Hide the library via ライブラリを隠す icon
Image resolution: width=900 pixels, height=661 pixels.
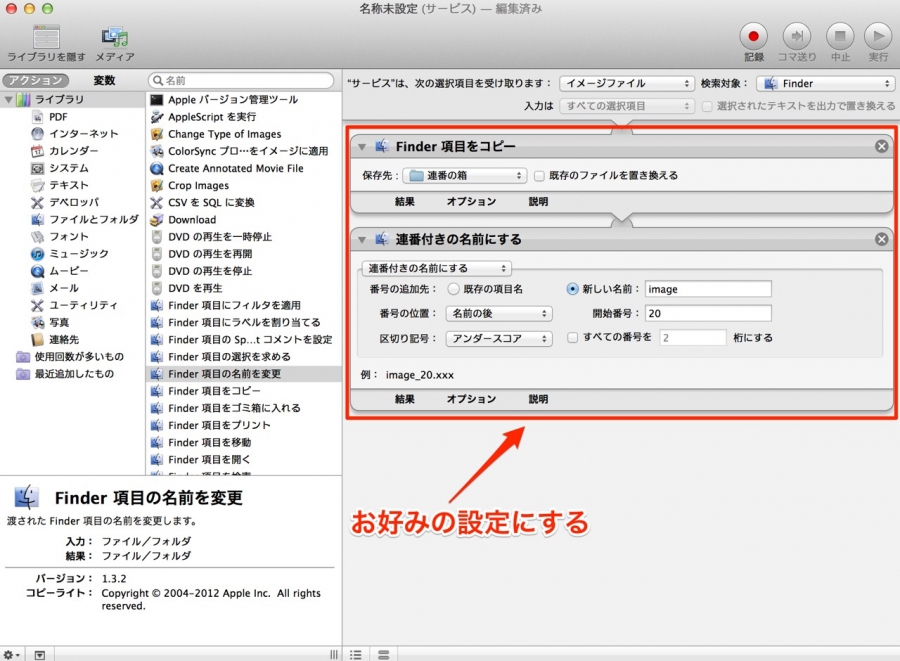tap(46, 37)
